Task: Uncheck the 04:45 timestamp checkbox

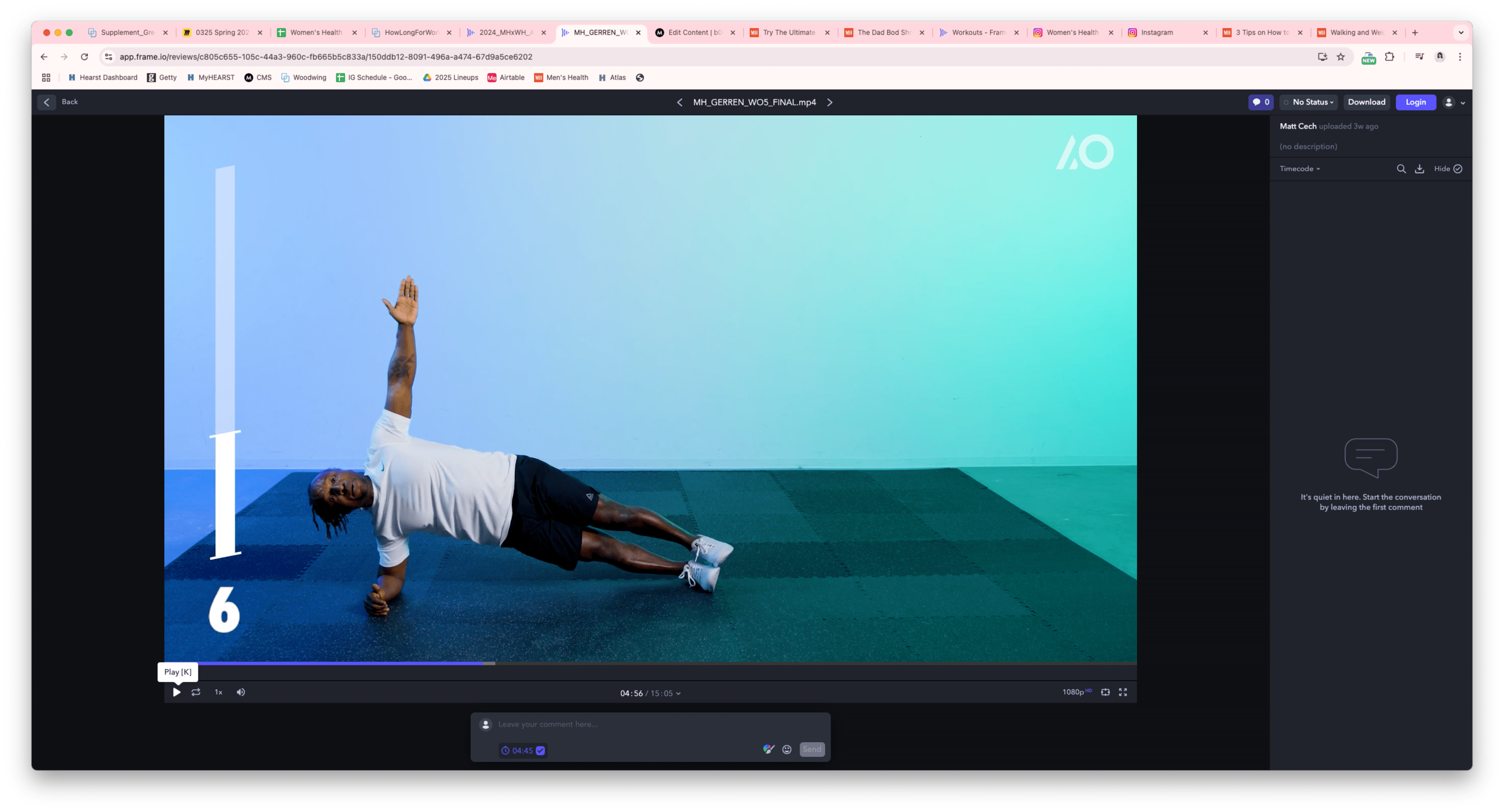Action: (541, 751)
